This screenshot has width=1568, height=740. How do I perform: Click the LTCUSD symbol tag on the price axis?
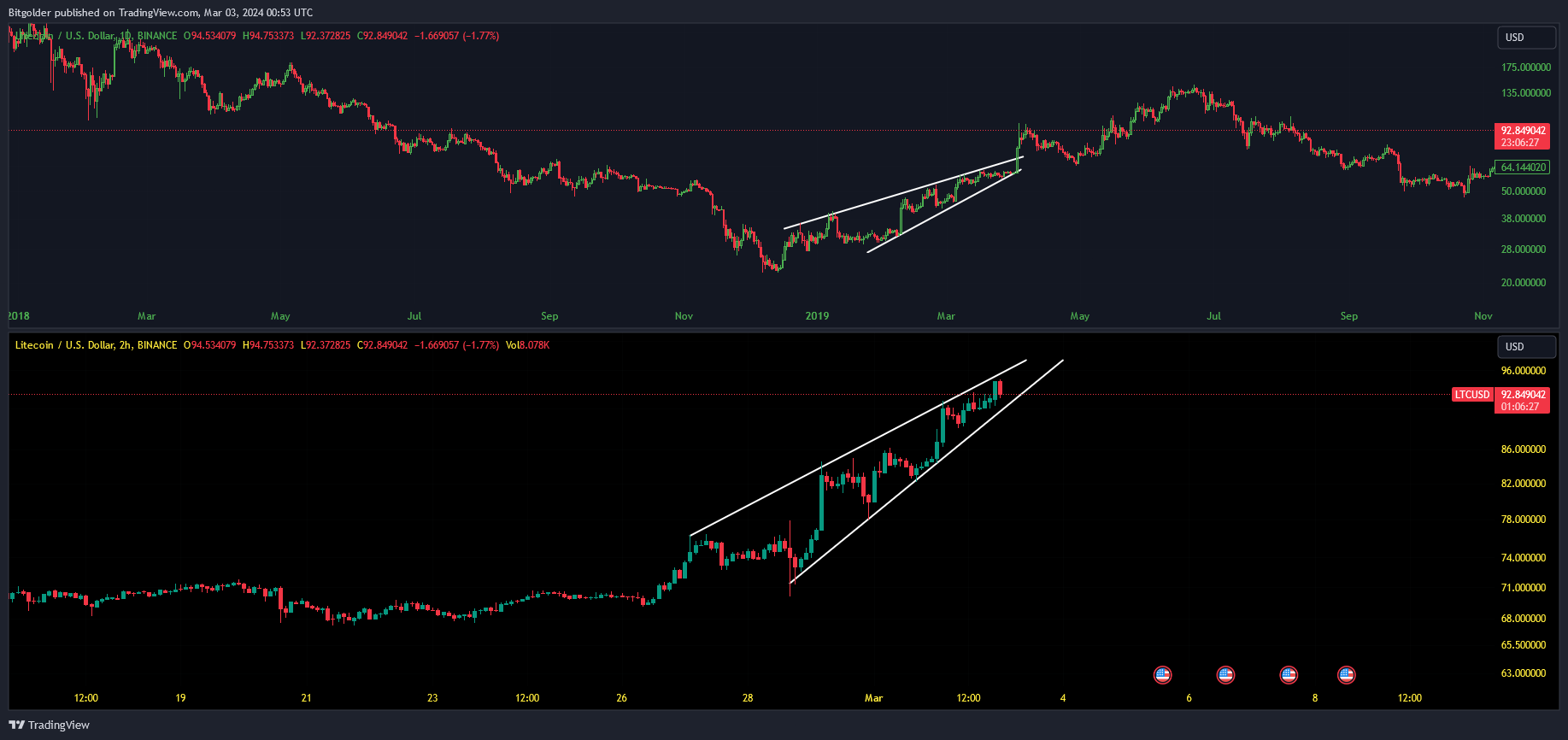(1472, 395)
